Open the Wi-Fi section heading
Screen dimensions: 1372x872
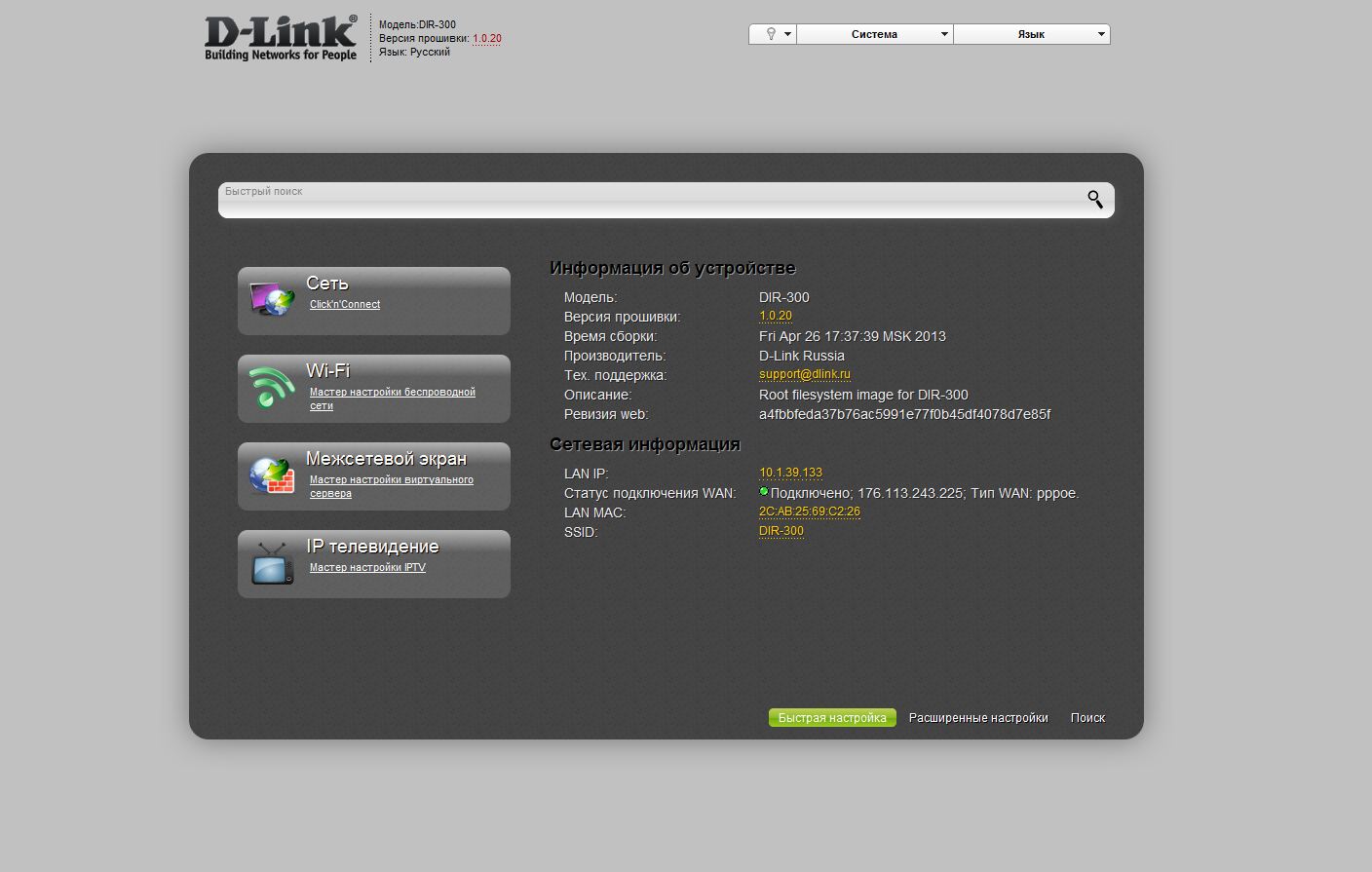(327, 370)
